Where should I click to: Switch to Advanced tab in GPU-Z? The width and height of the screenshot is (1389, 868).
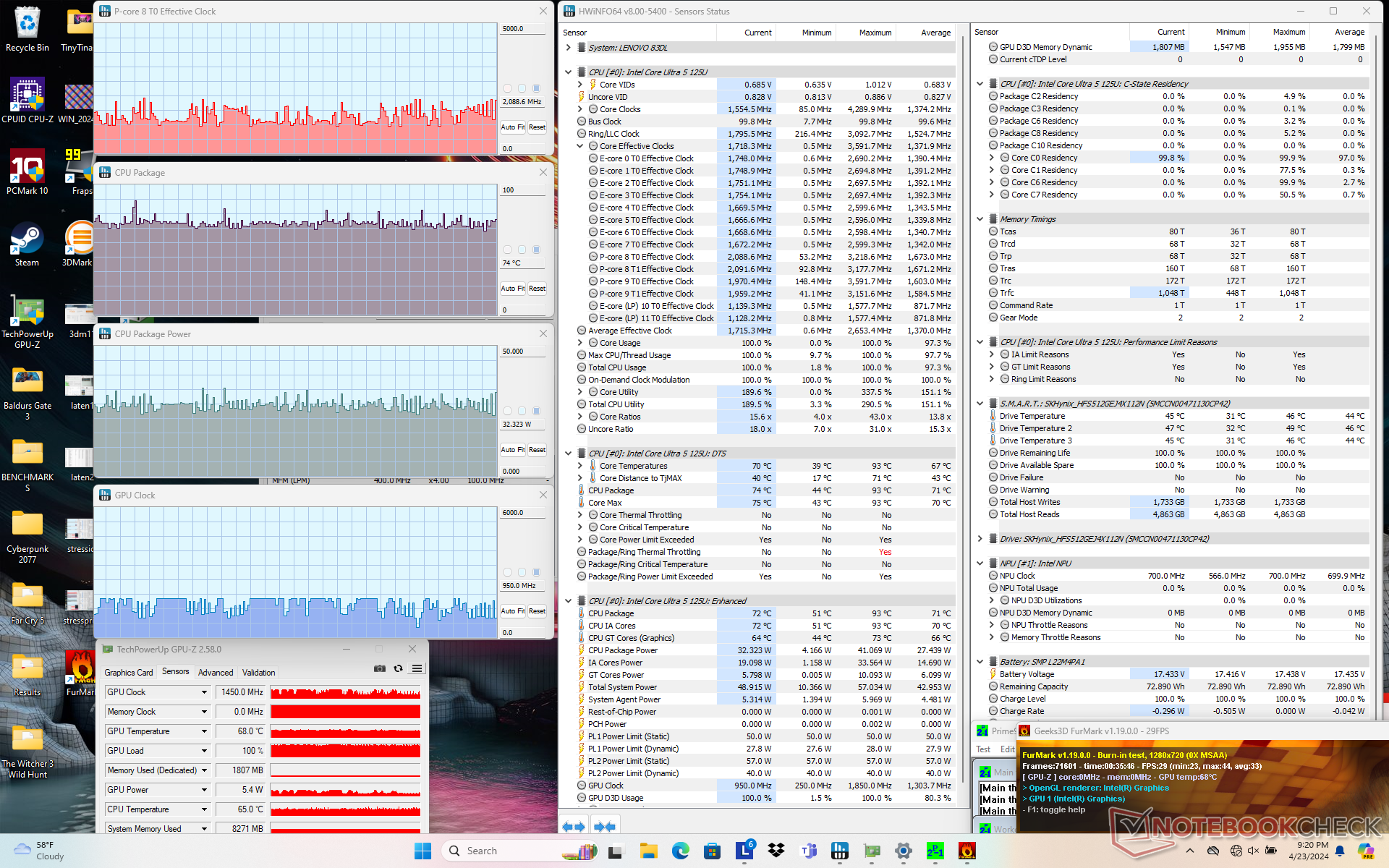(216, 673)
